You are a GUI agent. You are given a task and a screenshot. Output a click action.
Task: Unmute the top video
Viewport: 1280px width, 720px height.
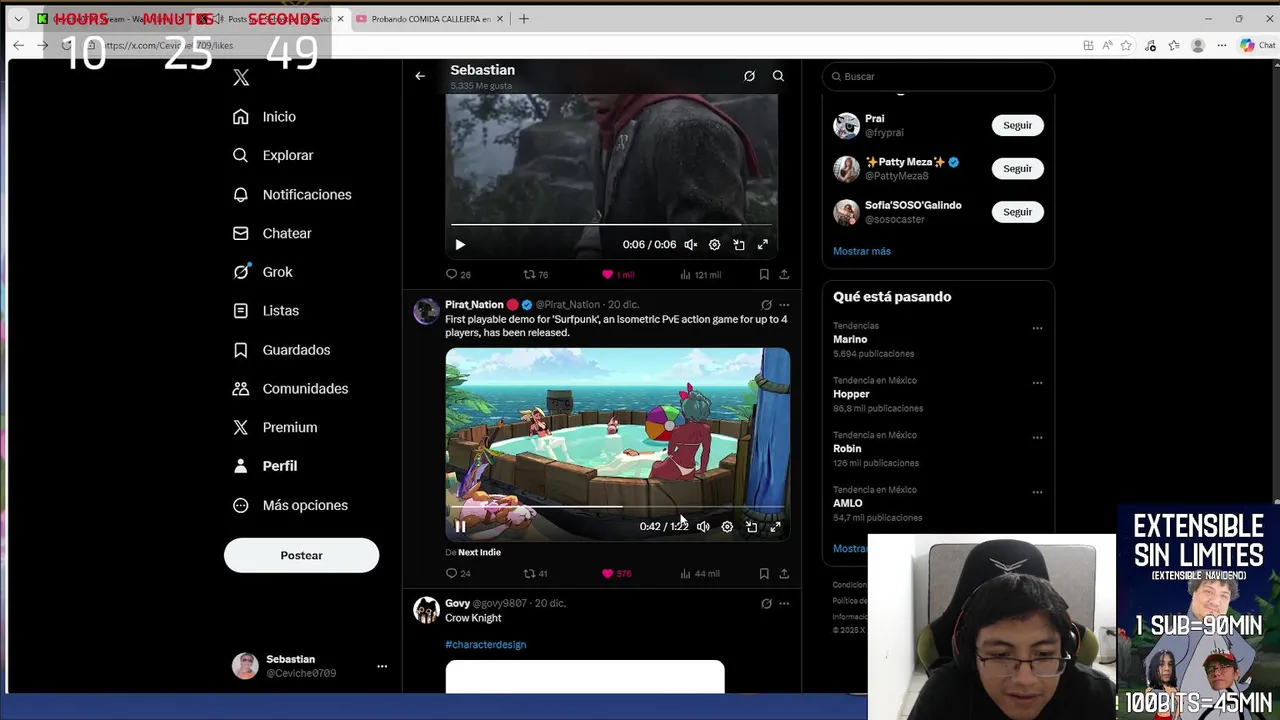coord(690,244)
